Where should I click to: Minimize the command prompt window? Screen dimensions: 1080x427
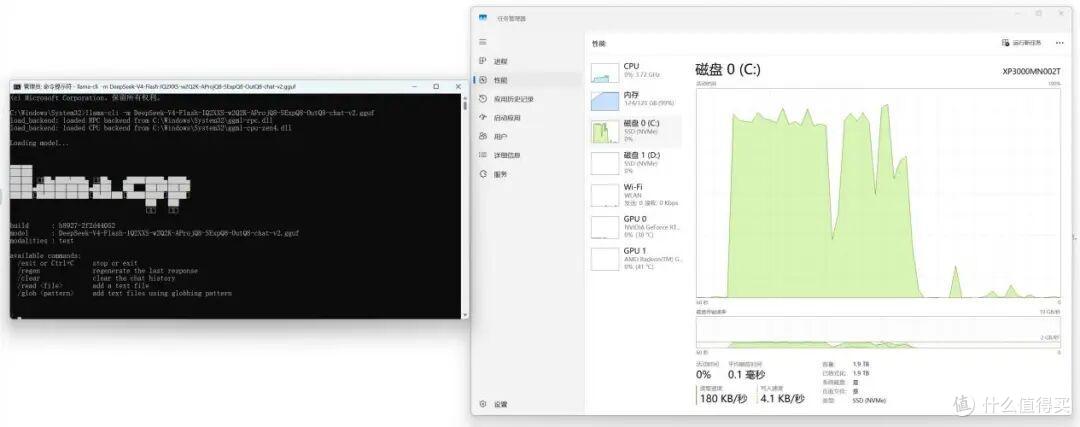(x=415, y=87)
